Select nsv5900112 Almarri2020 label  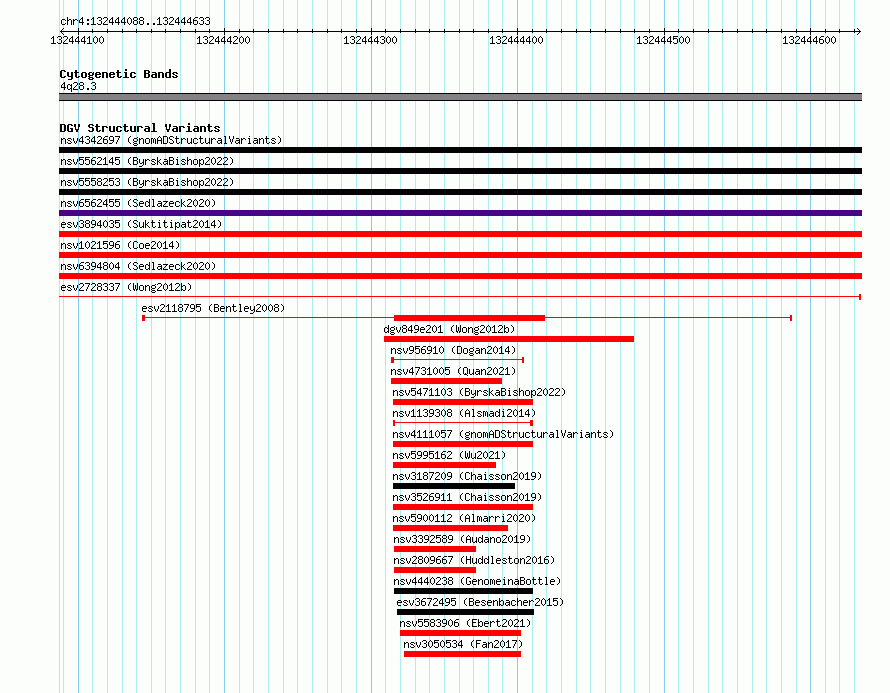[x=464, y=518]
